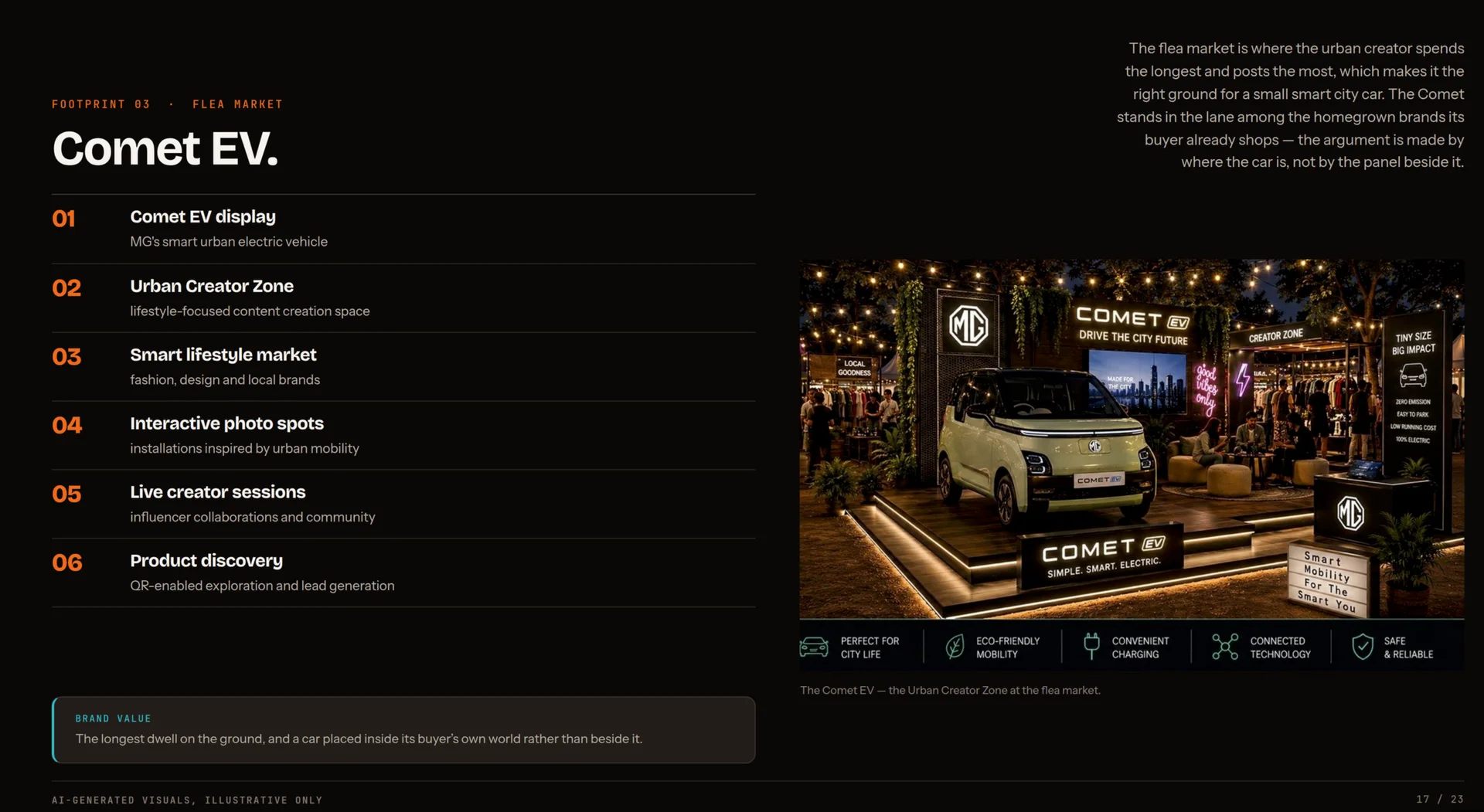Select the 'Interactive photo spots' item title
Screen dimensions: 1484x812
[226, 423]
